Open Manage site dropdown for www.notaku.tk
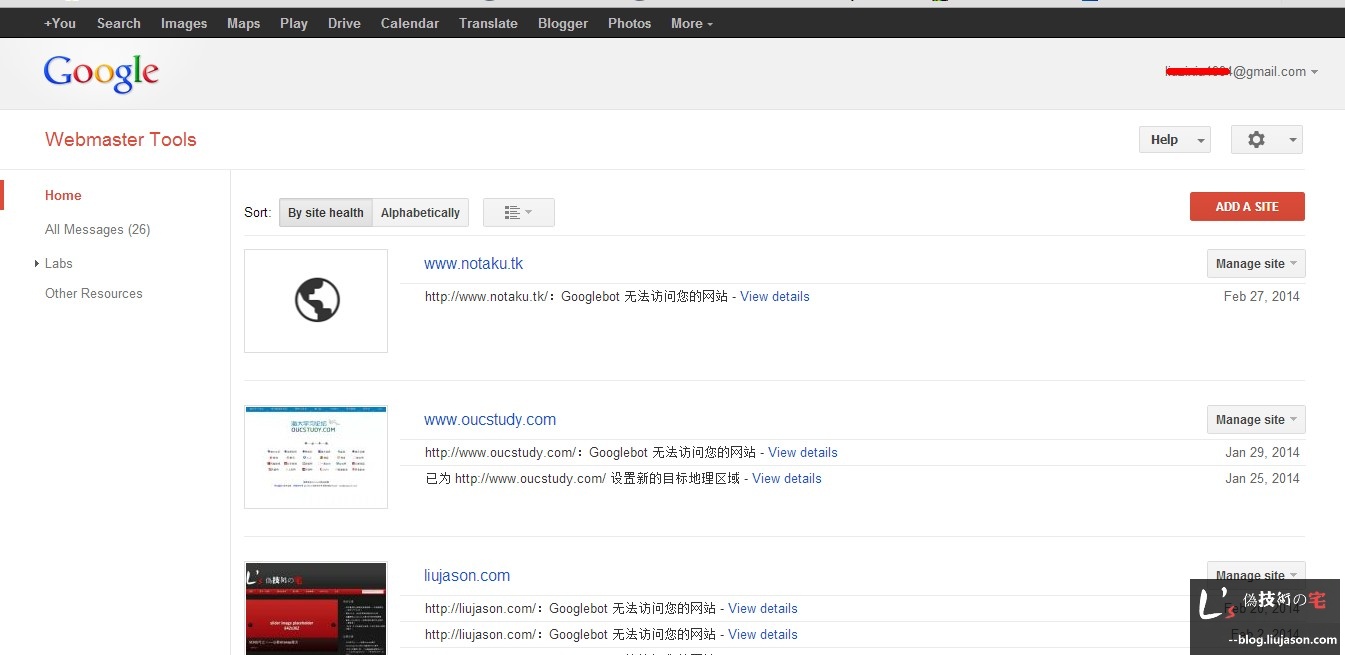1345x655 pixels. [x=1255, y=264]
